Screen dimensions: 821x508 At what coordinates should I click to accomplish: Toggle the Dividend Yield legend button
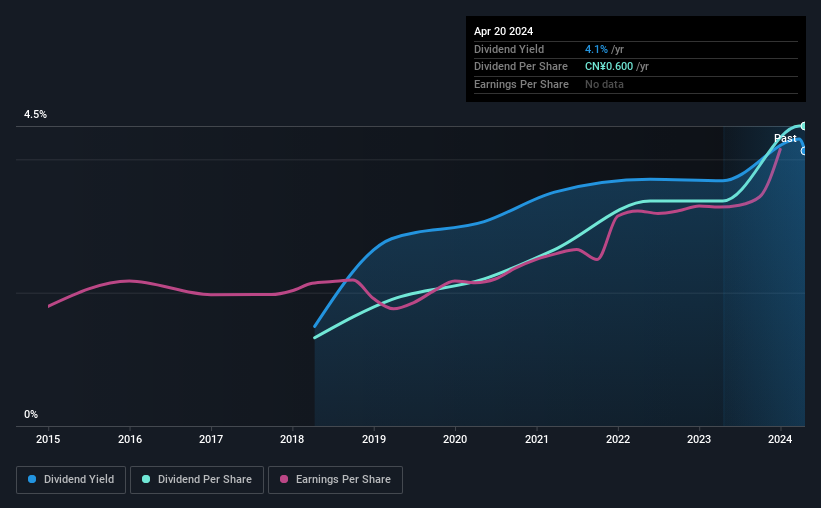coord(71,480)
